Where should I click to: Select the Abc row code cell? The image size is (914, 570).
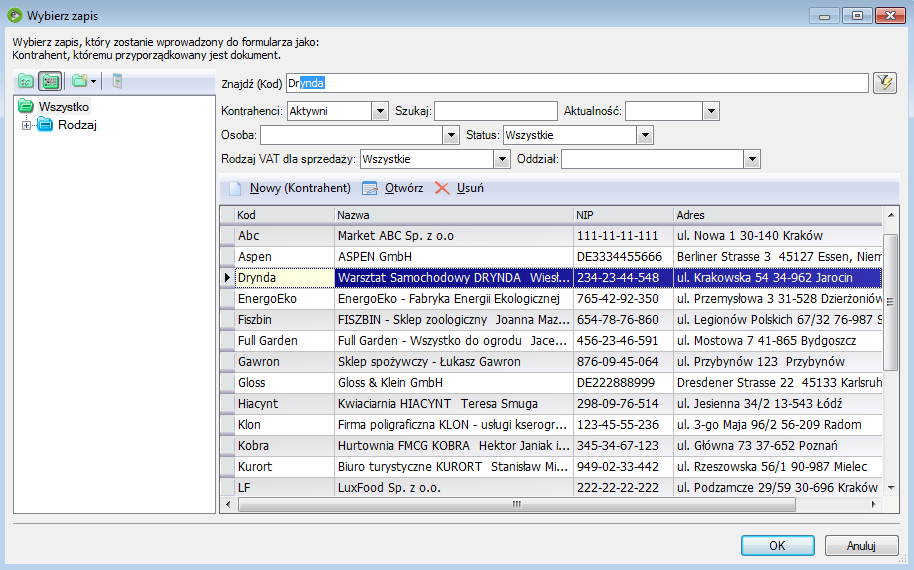[284, 235]
